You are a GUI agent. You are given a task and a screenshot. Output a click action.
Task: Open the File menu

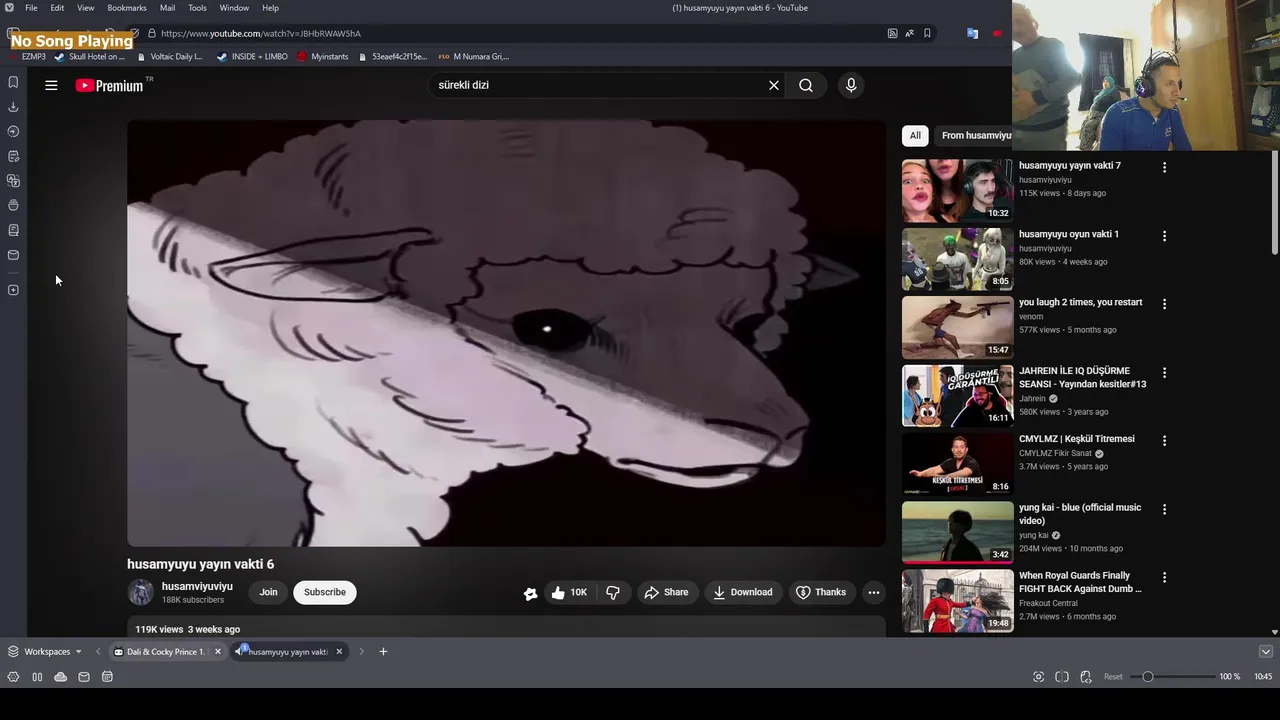click(31, 8)
